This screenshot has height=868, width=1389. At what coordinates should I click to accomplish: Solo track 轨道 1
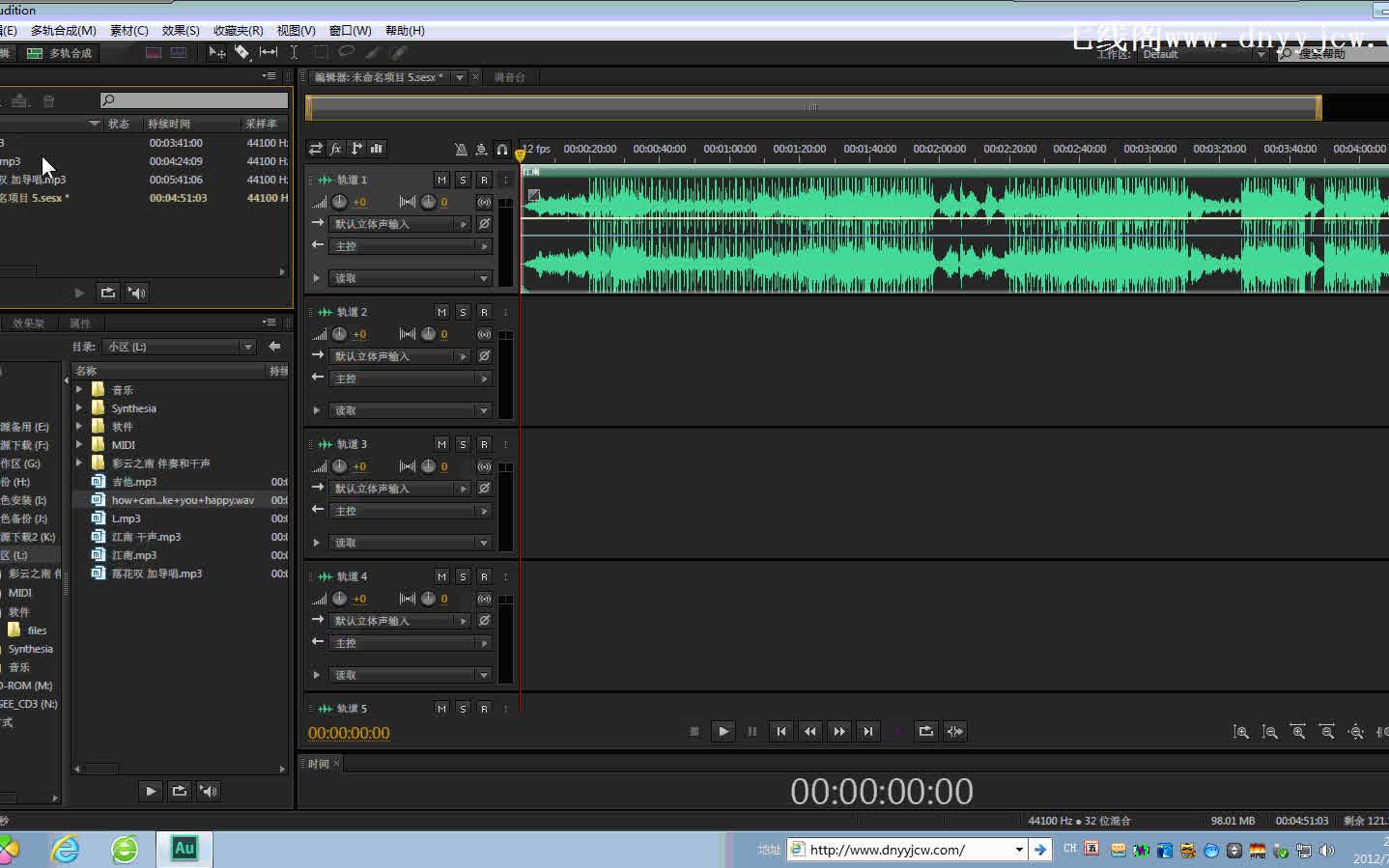(x=463, y=180)
